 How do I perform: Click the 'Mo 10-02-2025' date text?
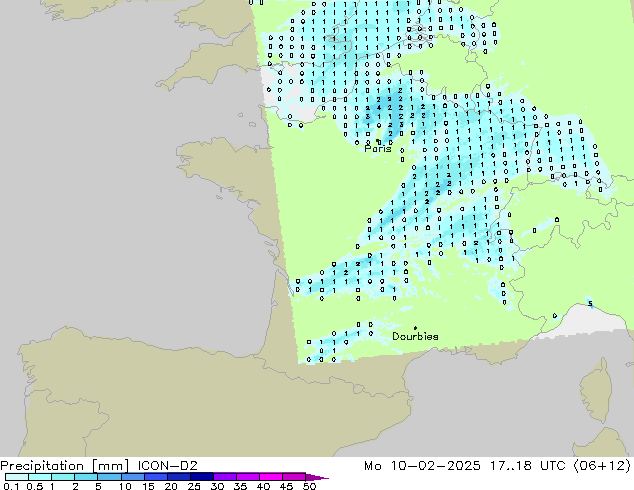pyautogui.click(x=422, y=466)
